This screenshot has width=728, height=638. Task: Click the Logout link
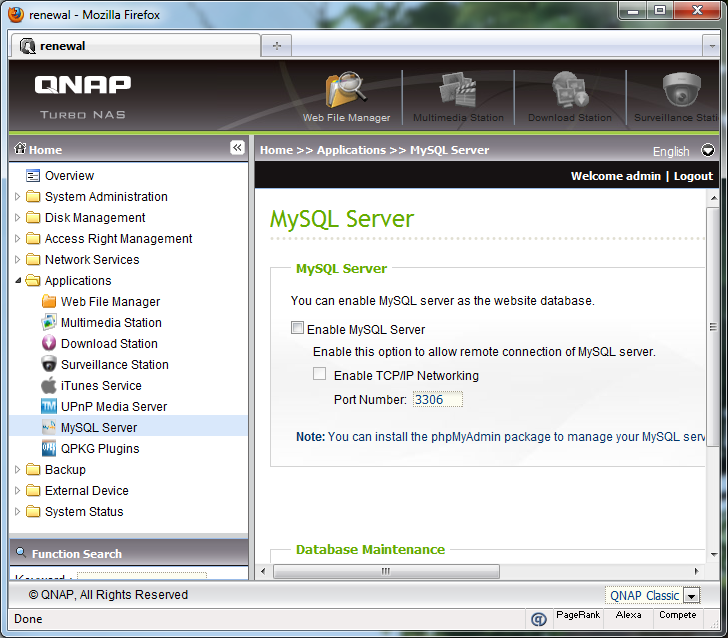[693, 176]
